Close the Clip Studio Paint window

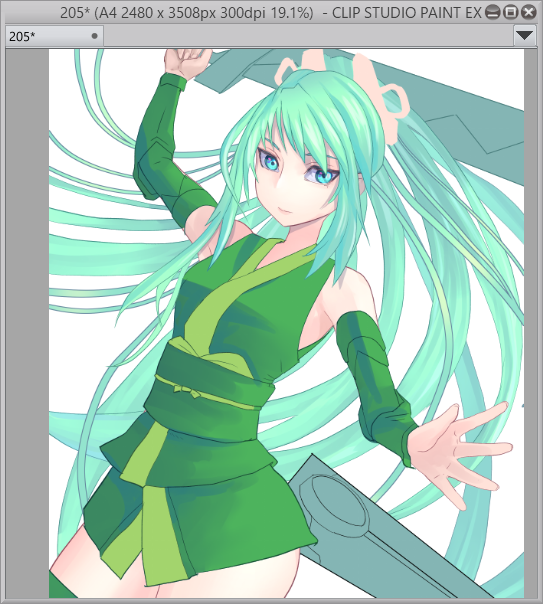point(529,13)
